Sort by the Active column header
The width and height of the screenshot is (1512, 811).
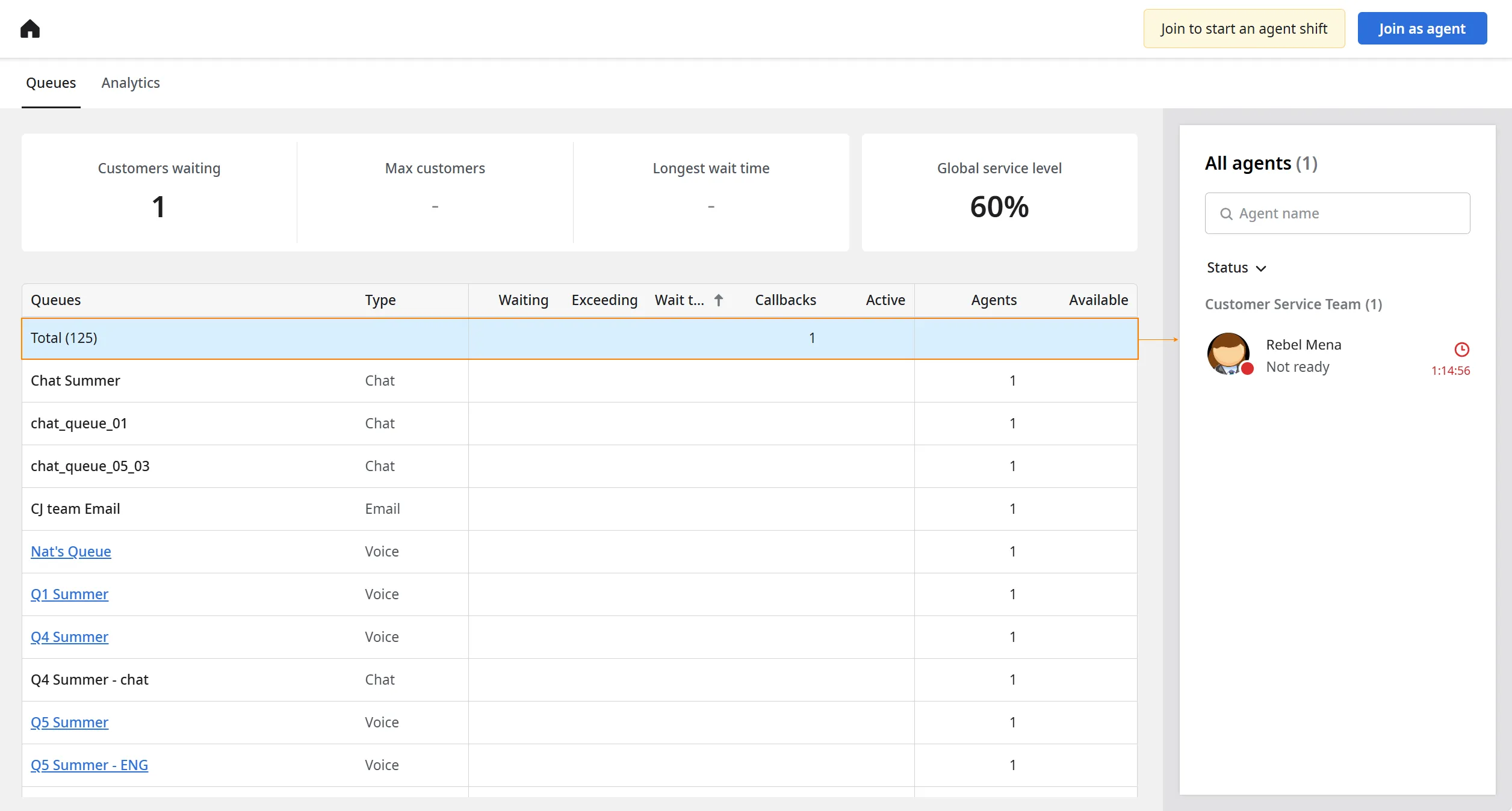885,300
